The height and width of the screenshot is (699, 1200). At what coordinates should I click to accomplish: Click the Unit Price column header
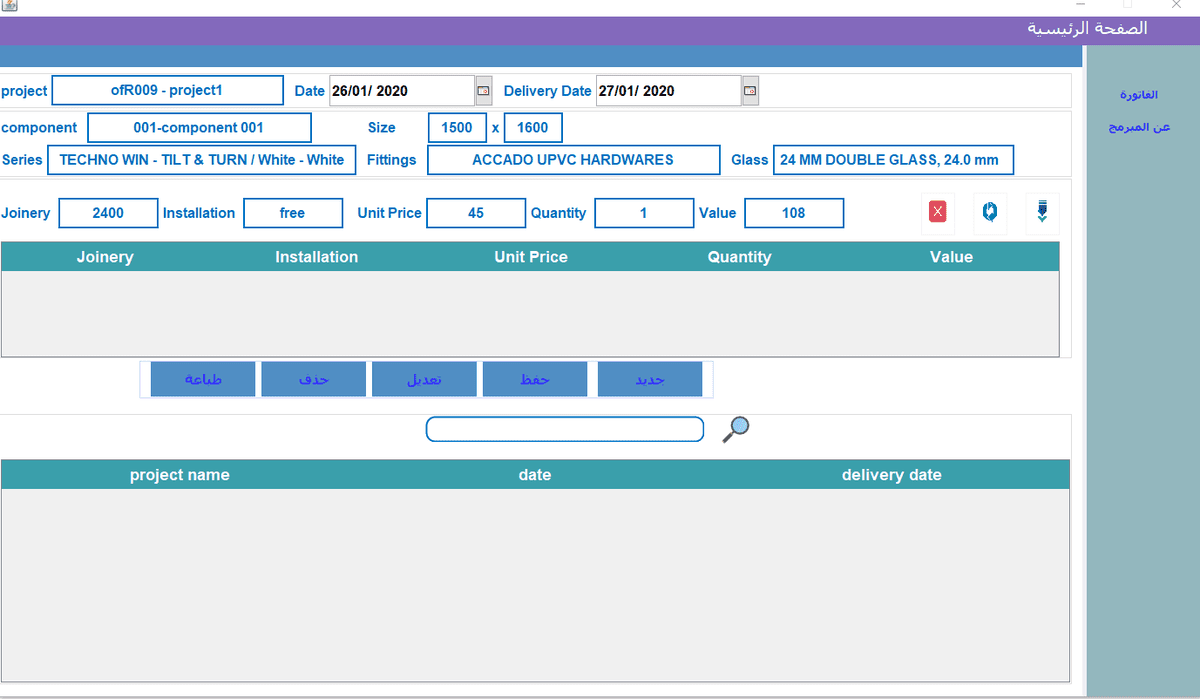point(531,257)
